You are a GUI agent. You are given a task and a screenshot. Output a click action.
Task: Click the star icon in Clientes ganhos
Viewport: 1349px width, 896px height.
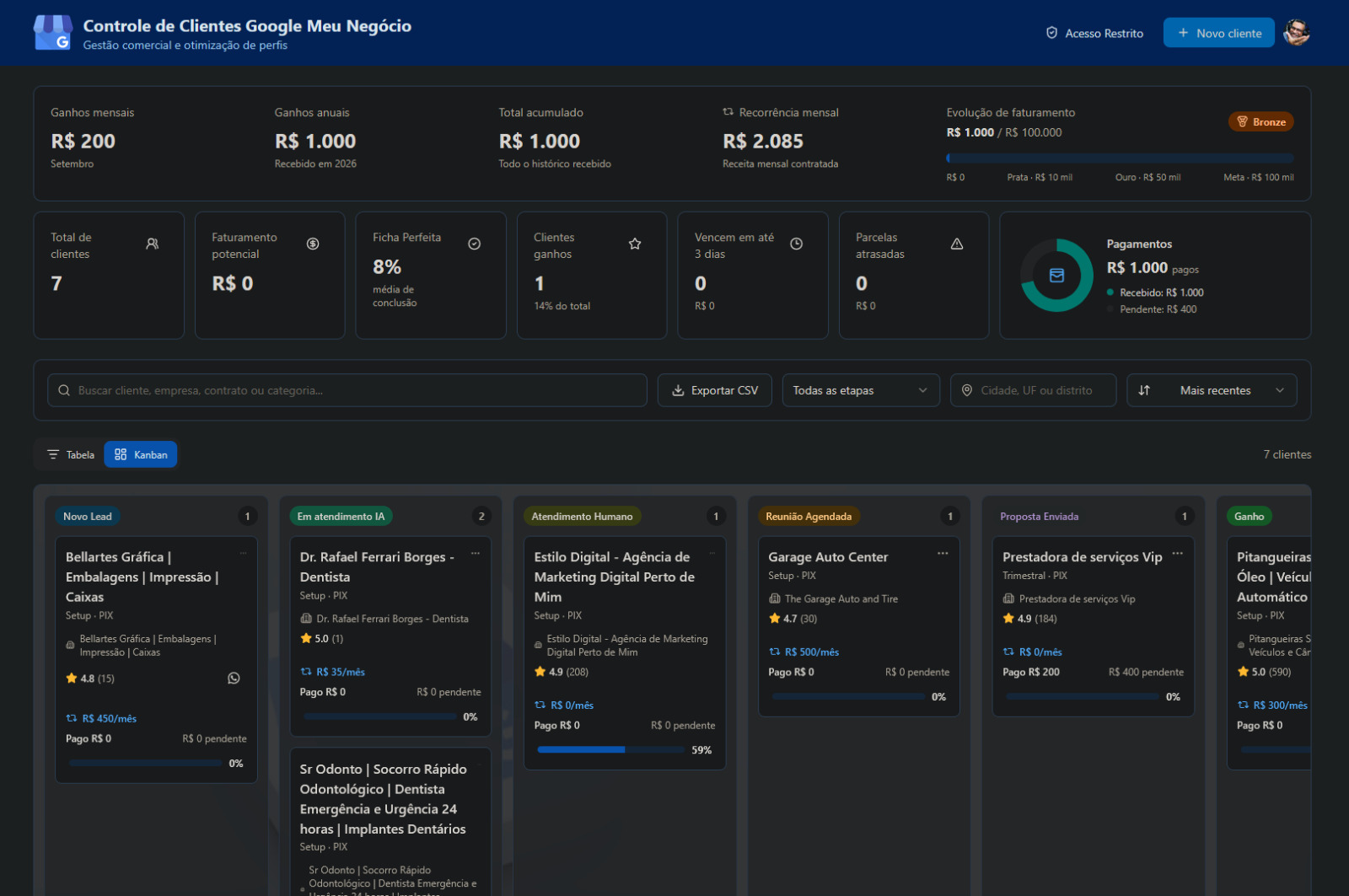pyautogui.click(x=635, y=244)
